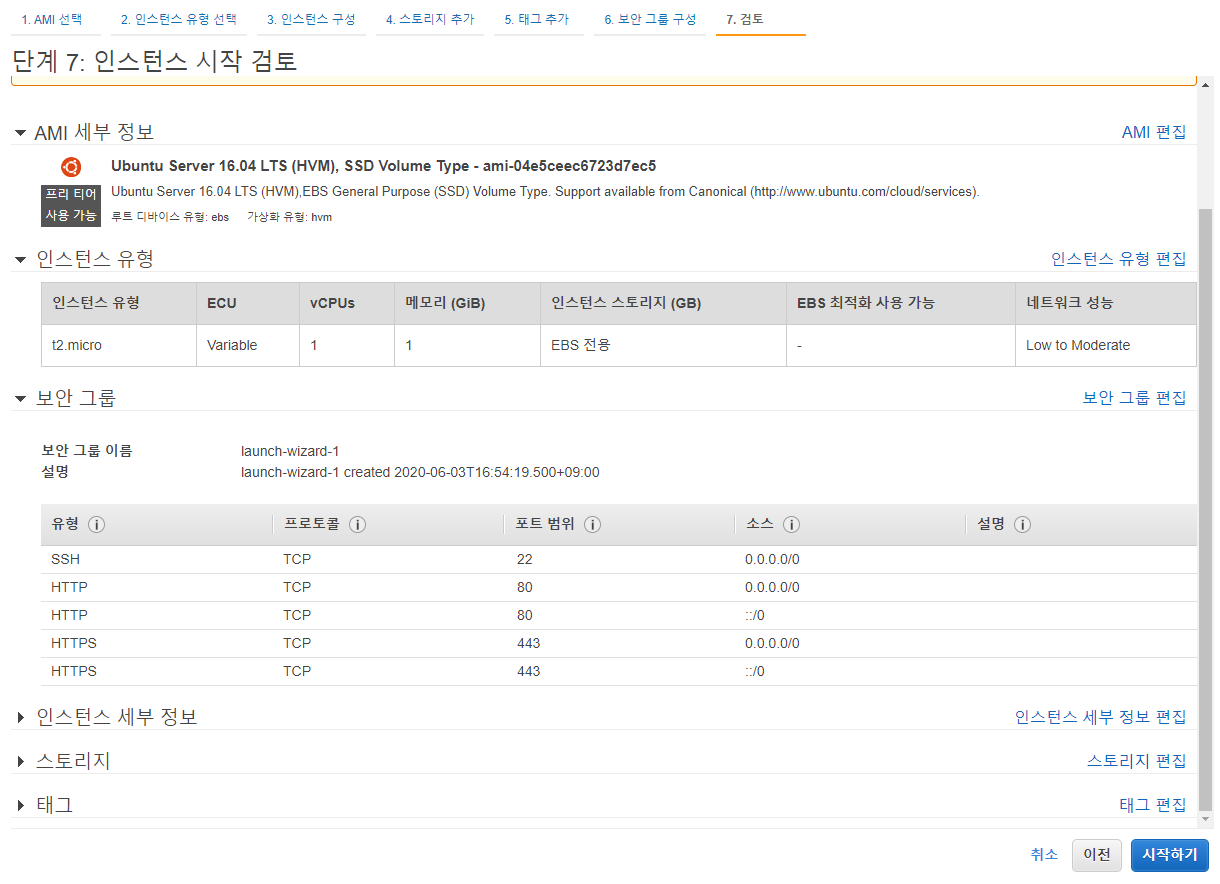The height and width of the screenshot is (884, 1220).
Task: Go to step 5. 태그 추가 tab
Action: tap(537, 20)
